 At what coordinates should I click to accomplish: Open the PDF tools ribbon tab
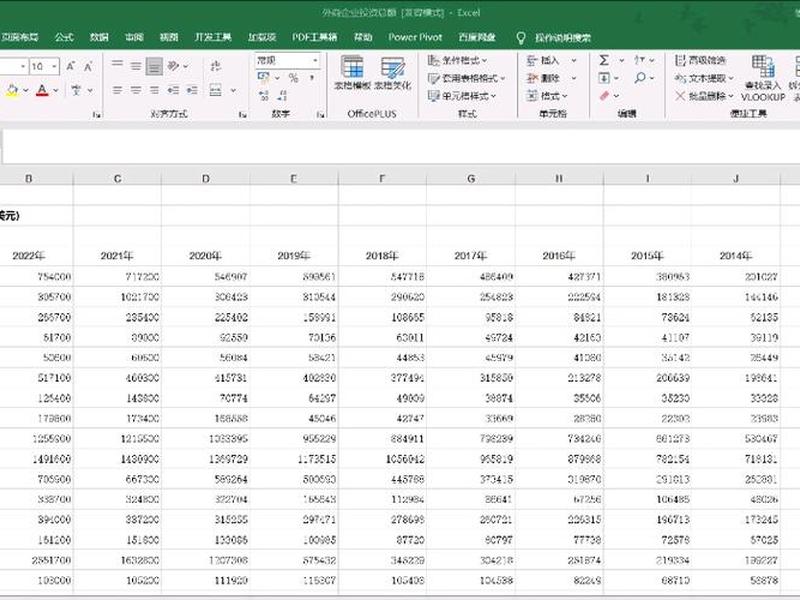[x=314, y=37]
